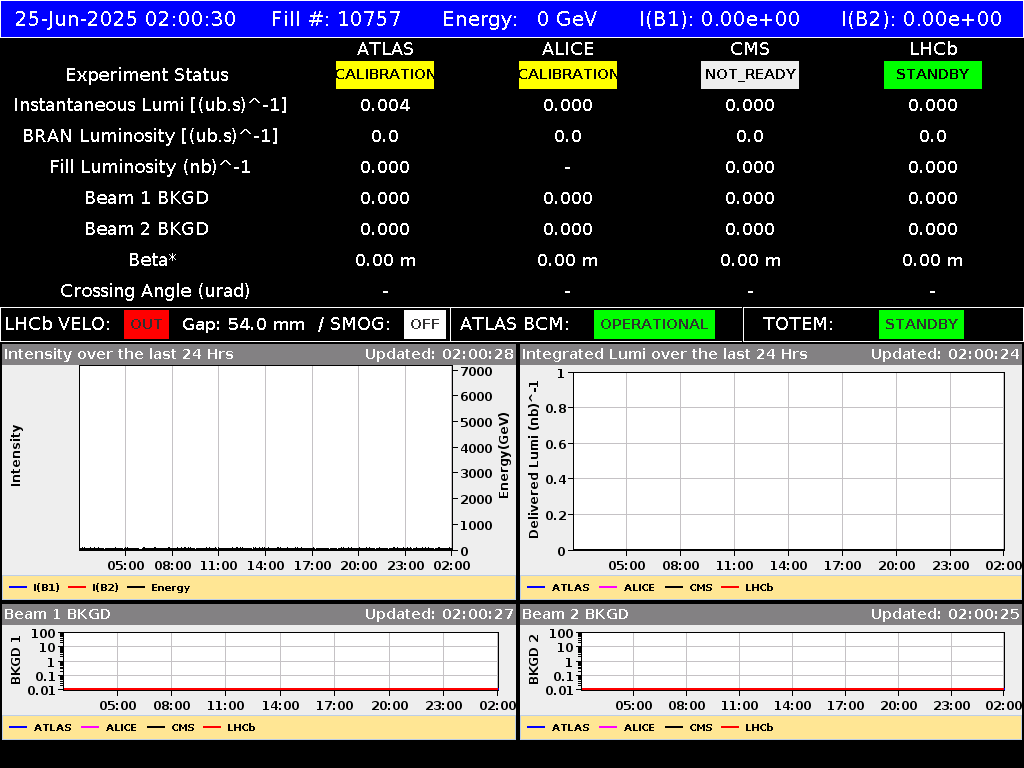Viewport: 1024px width, 768px height.
Task: Click the Beam 2 BKGD chart plot area
Action: click(x=792, y=661)
